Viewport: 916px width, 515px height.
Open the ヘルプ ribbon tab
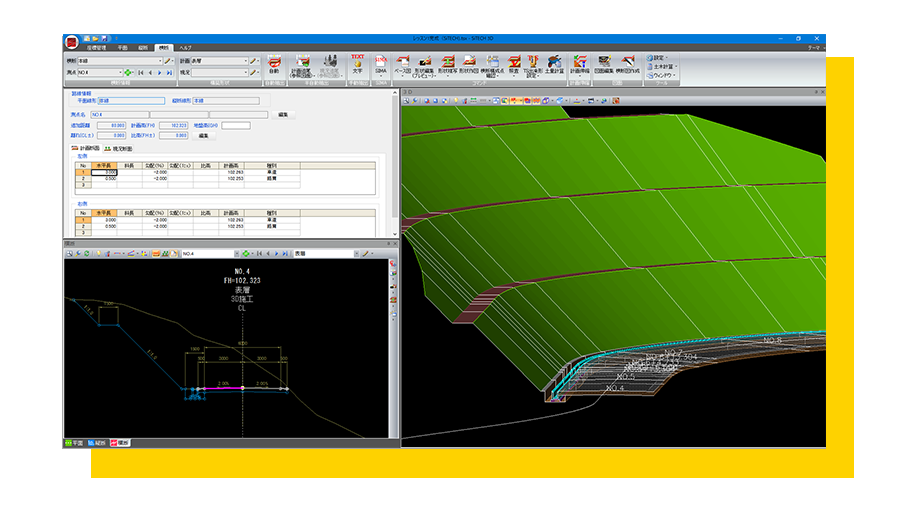[x=185, y=48]
